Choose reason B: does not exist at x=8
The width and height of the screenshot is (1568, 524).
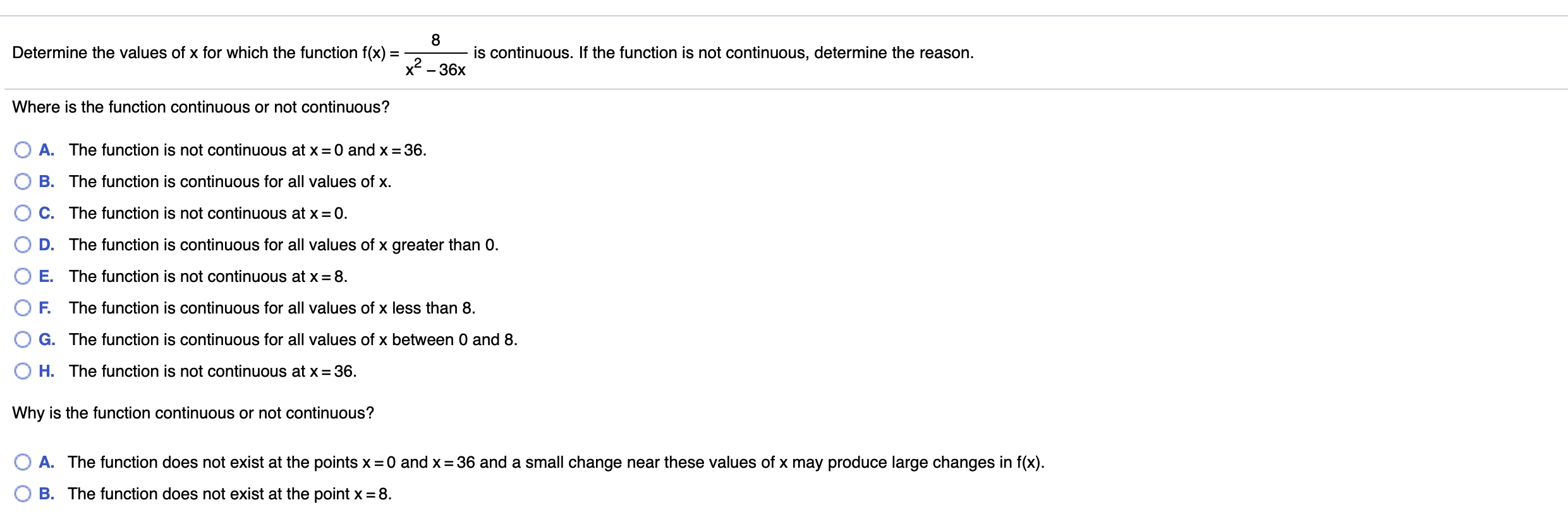tap(23, 494)
